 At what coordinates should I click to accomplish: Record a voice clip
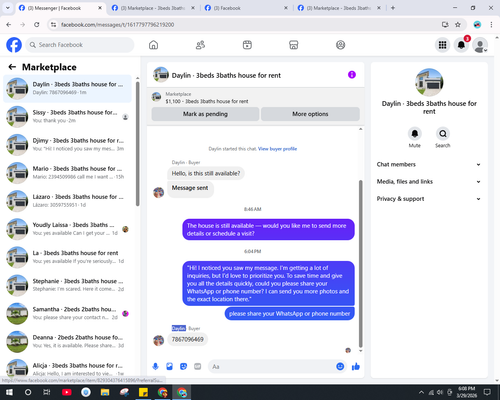pyautogui.click(x=155, y=367)
